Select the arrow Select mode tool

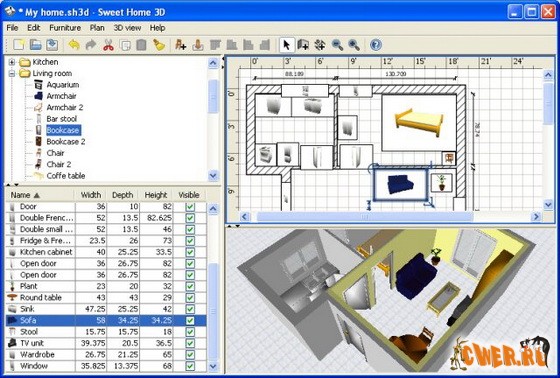[286, 45]
